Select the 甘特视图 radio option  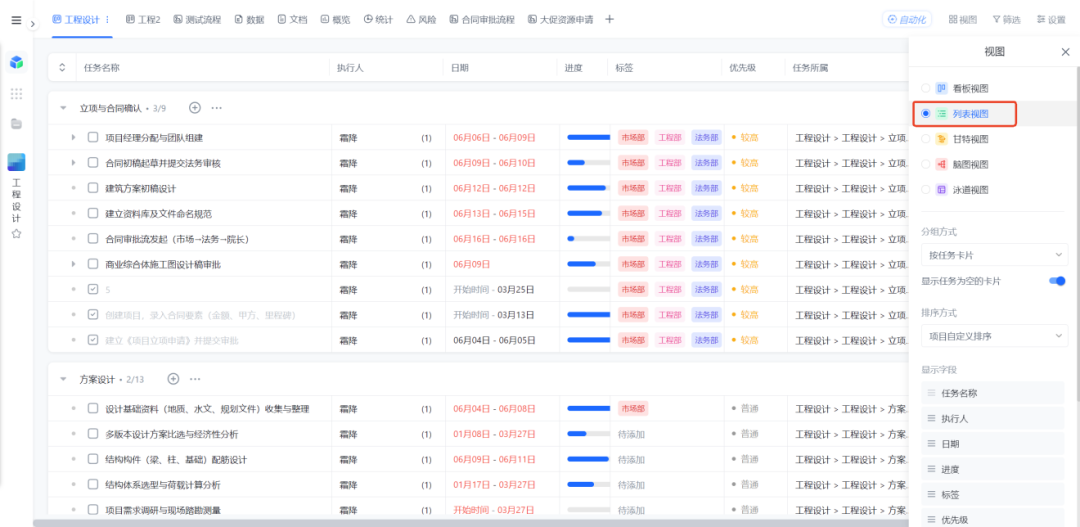(926, 139)
